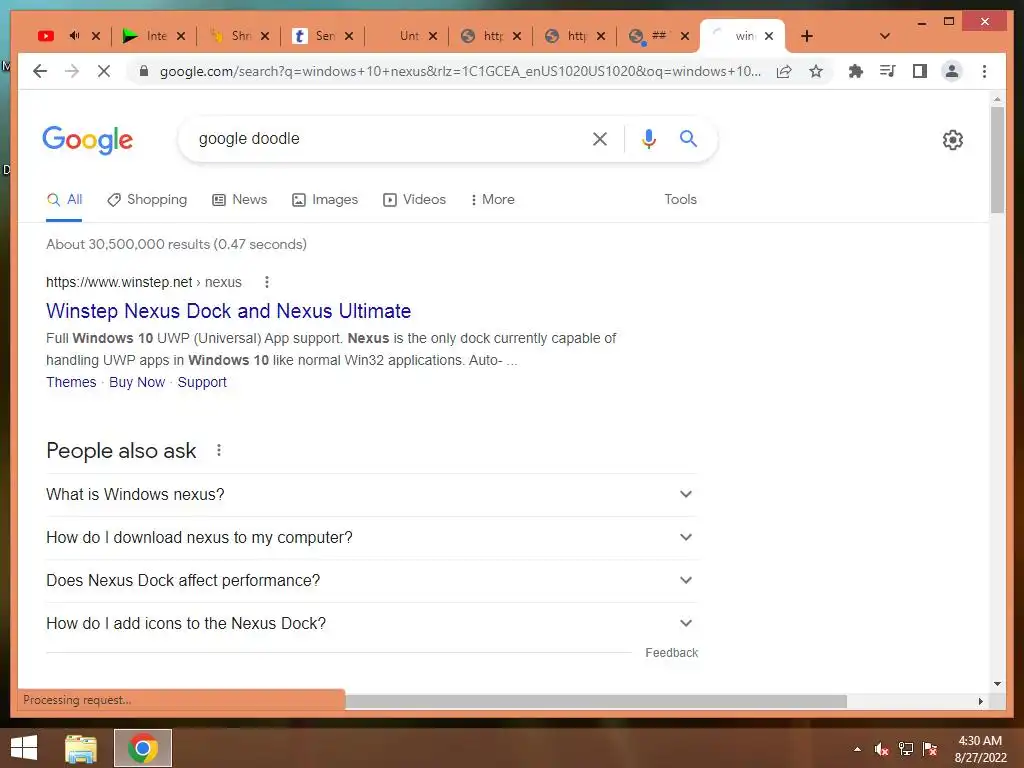Bookmark this page with the star
1024x768 pixels.
point(816,71)
